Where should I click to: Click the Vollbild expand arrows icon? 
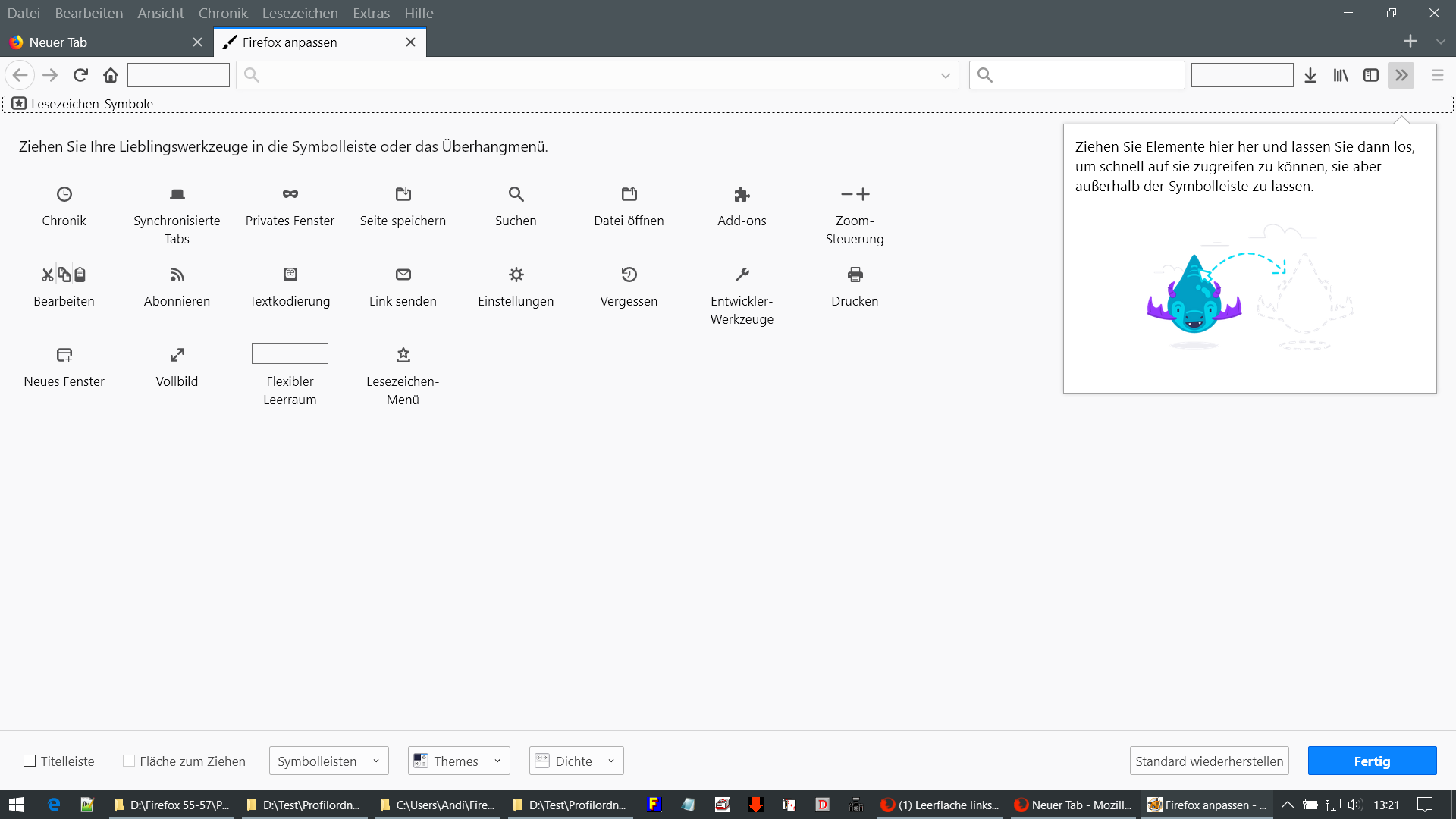tap(177, 355)
